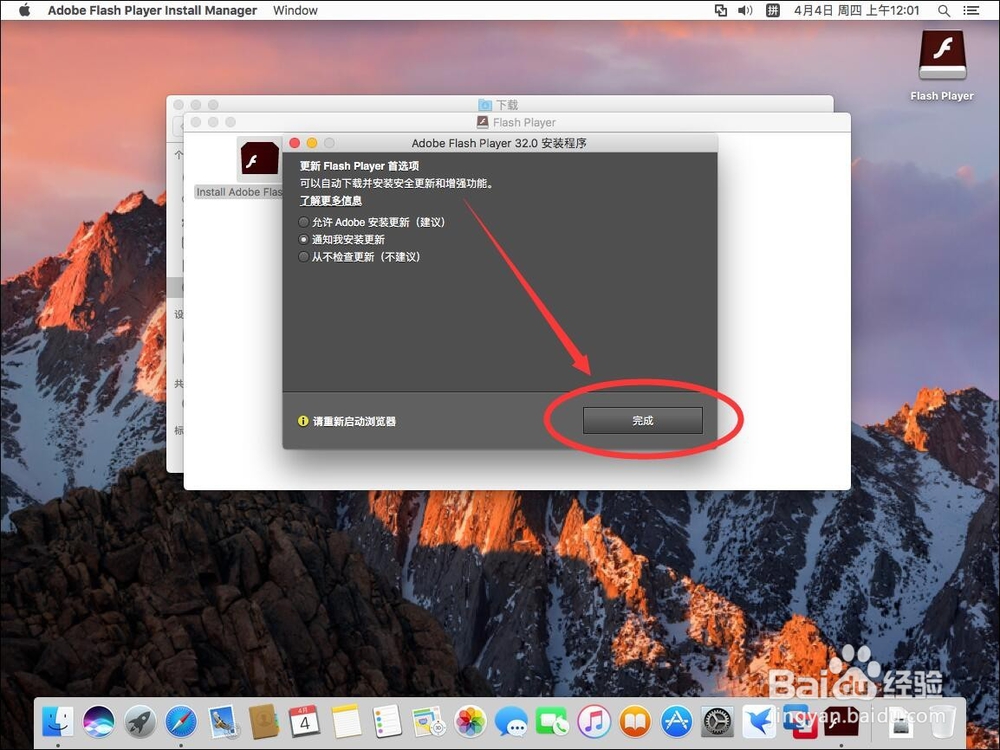Open the Window menu

(295, 10)
